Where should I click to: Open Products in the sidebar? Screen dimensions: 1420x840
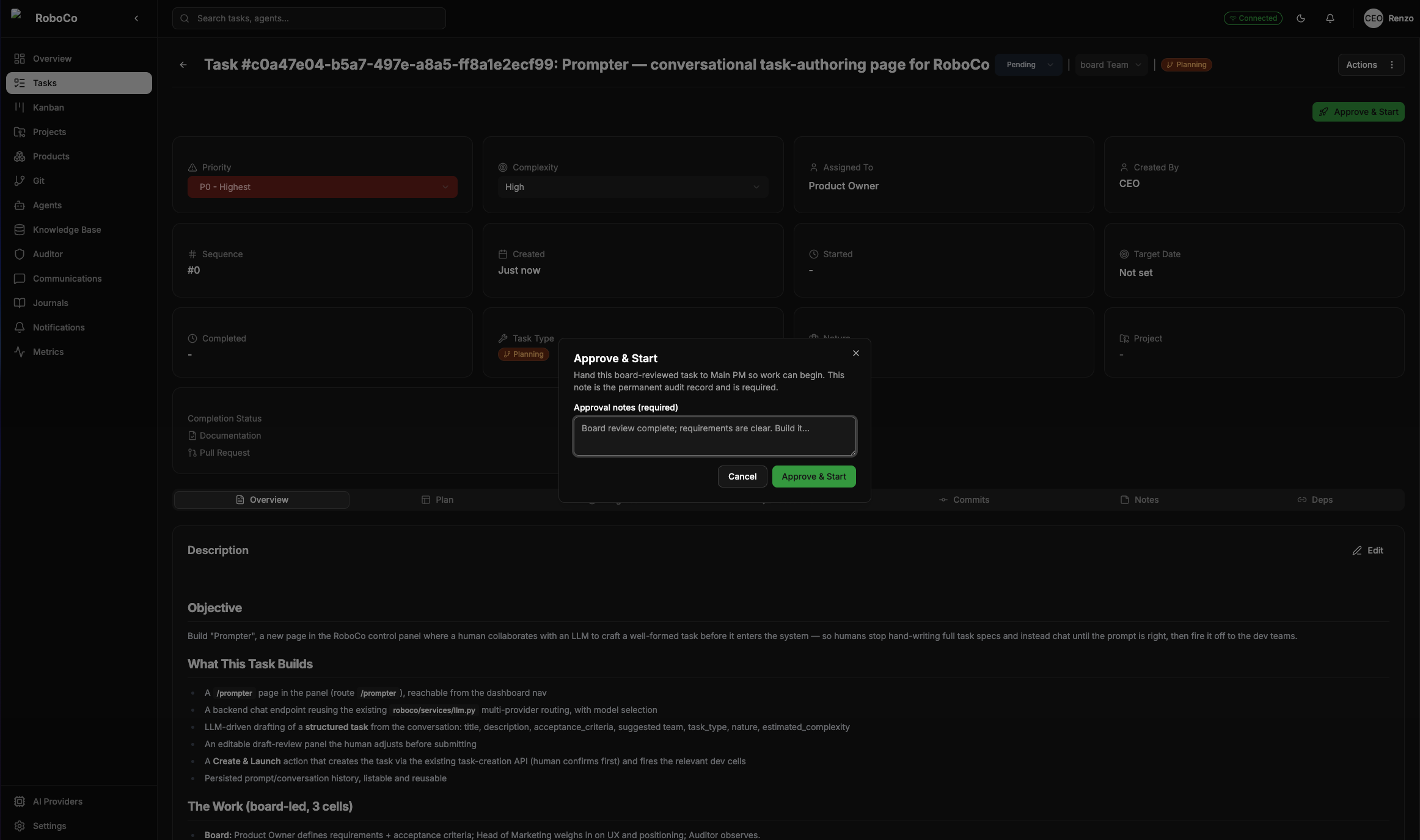tap(79, 156)
